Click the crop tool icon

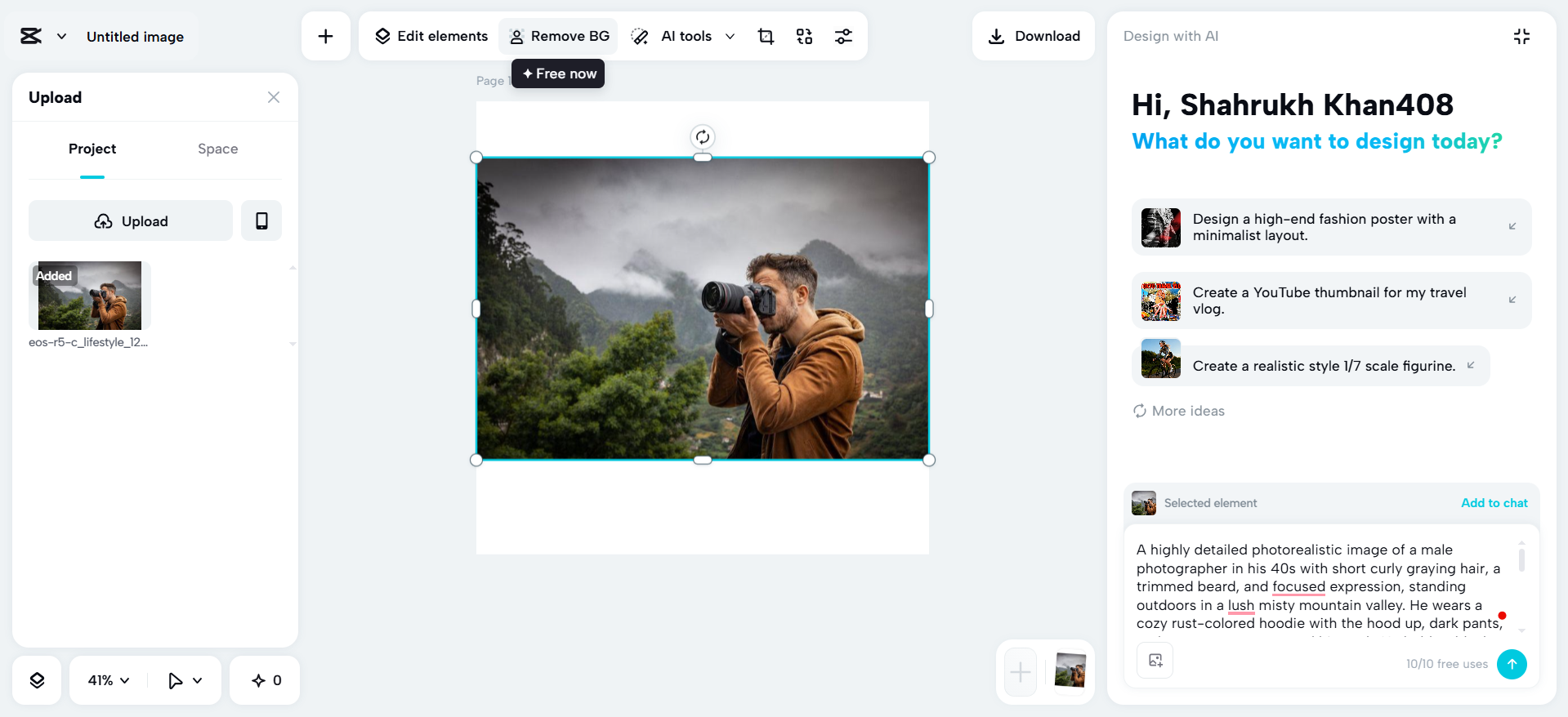pos(766,36)
